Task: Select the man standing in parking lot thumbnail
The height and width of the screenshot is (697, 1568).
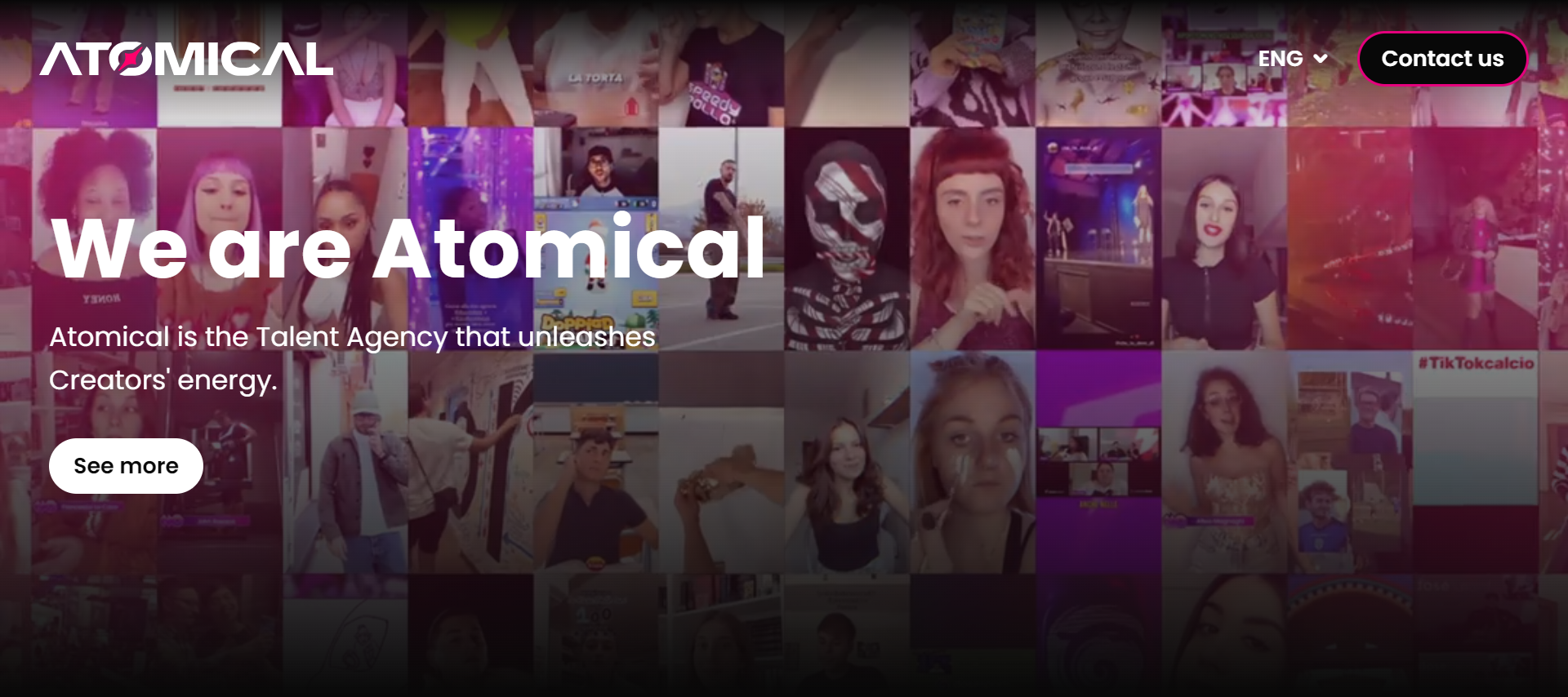Action: coord(721,238)
